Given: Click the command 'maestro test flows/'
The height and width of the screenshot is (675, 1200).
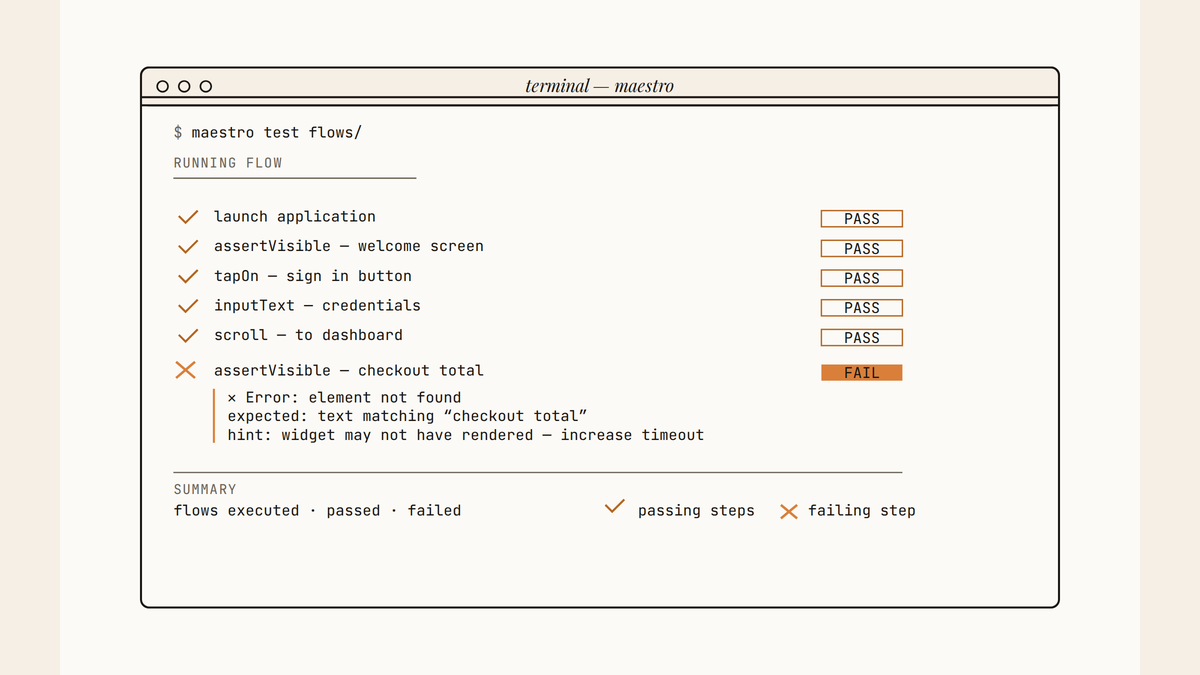Looking at the screenshot, I should [x=276, y=133].
